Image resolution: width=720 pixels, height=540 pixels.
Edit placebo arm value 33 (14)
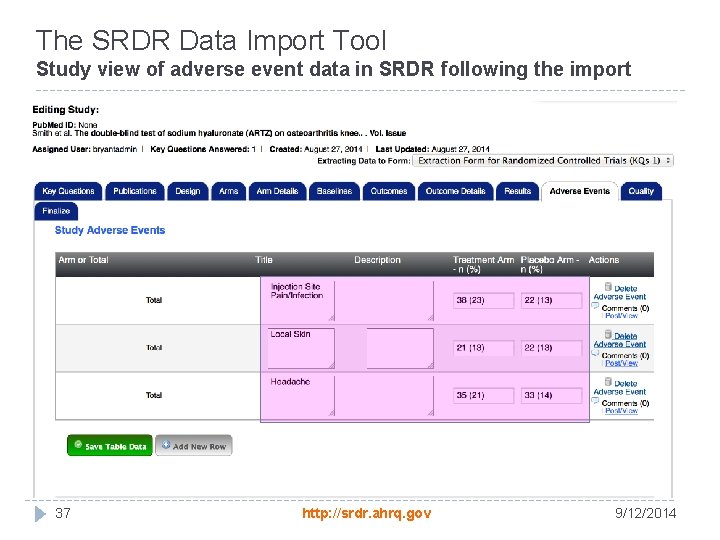[551, 395]
